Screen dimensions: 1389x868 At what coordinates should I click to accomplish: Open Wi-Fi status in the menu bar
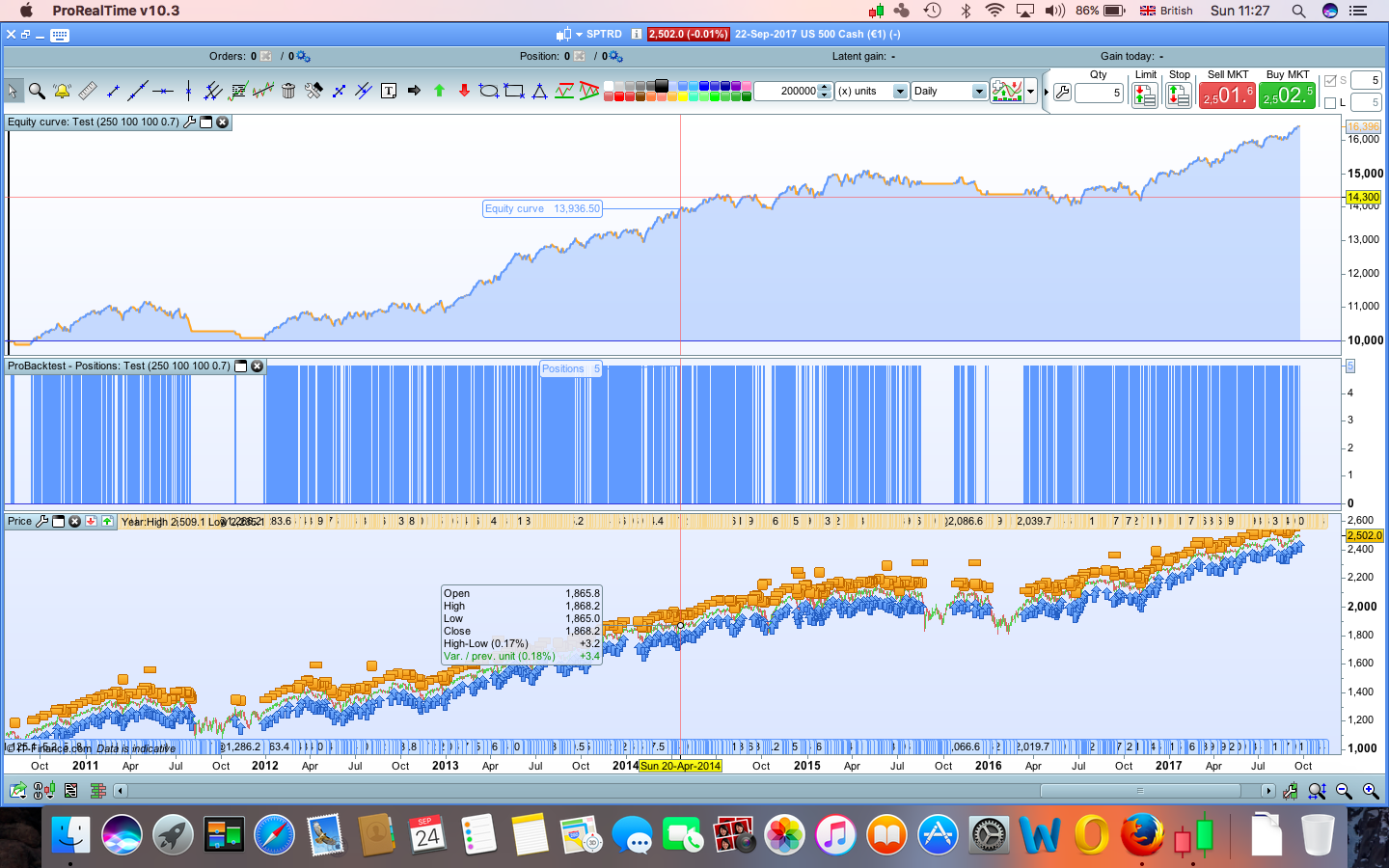pos(994,11)
